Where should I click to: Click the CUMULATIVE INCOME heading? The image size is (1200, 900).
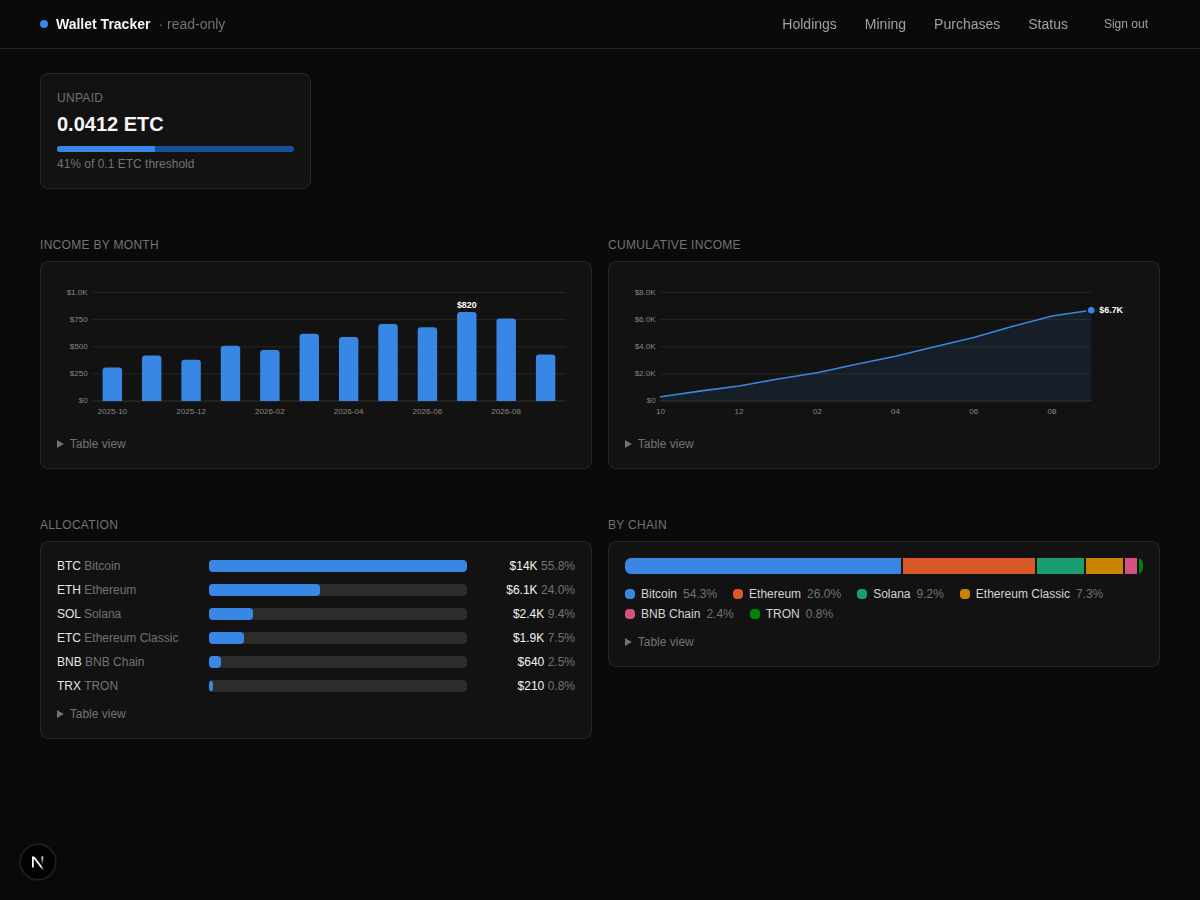point(674,245)
